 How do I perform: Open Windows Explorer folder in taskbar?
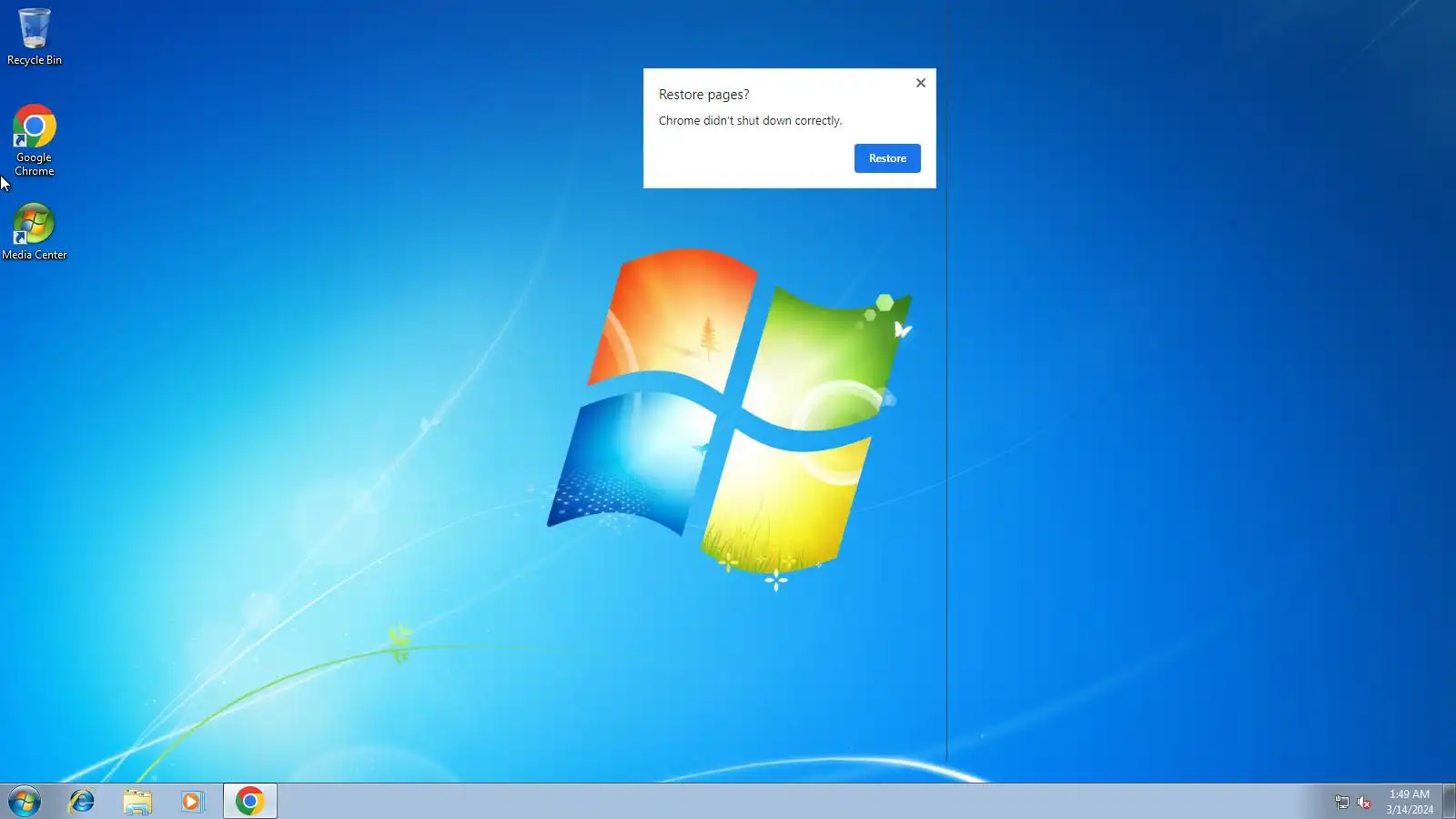coord(137,802)
